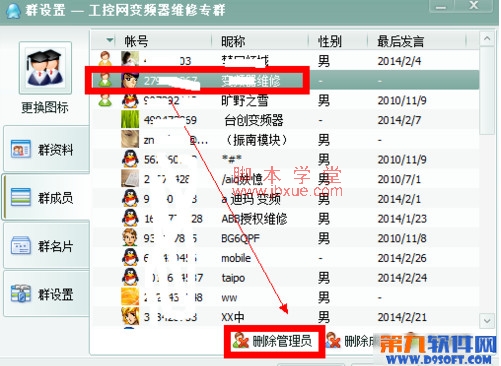
Task: Select the mobile member row
Action: tap(285, 258)
